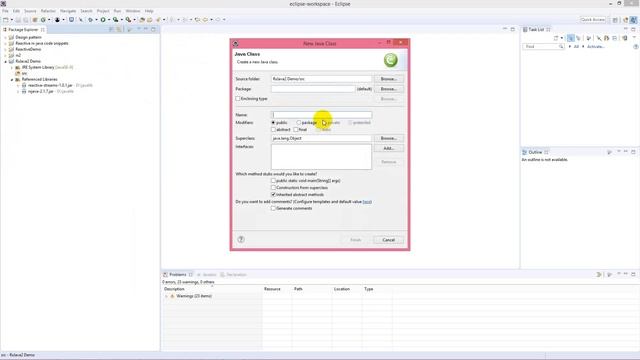
Task: Click Browse next to Package field
Action: coord(389,89)
